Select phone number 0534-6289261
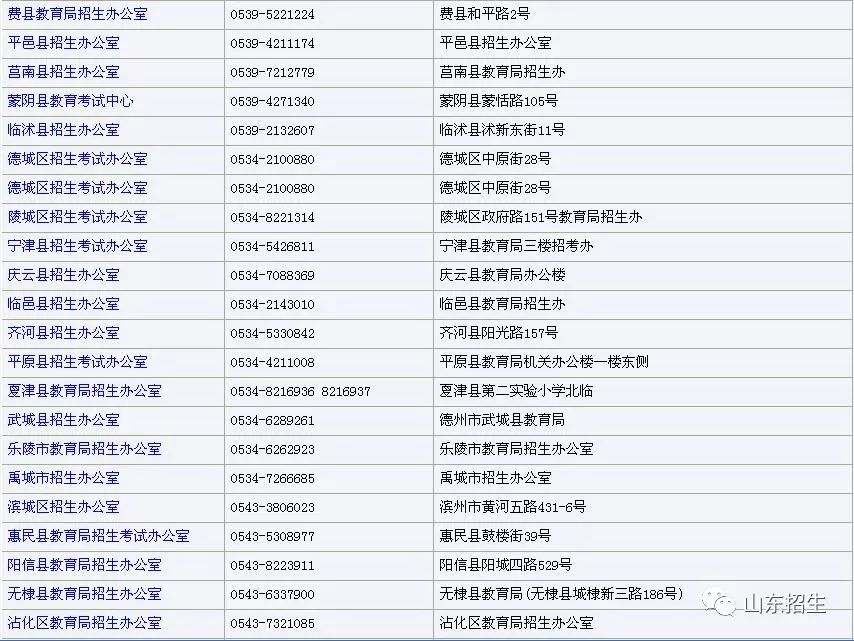 click(x=272, y=420)
